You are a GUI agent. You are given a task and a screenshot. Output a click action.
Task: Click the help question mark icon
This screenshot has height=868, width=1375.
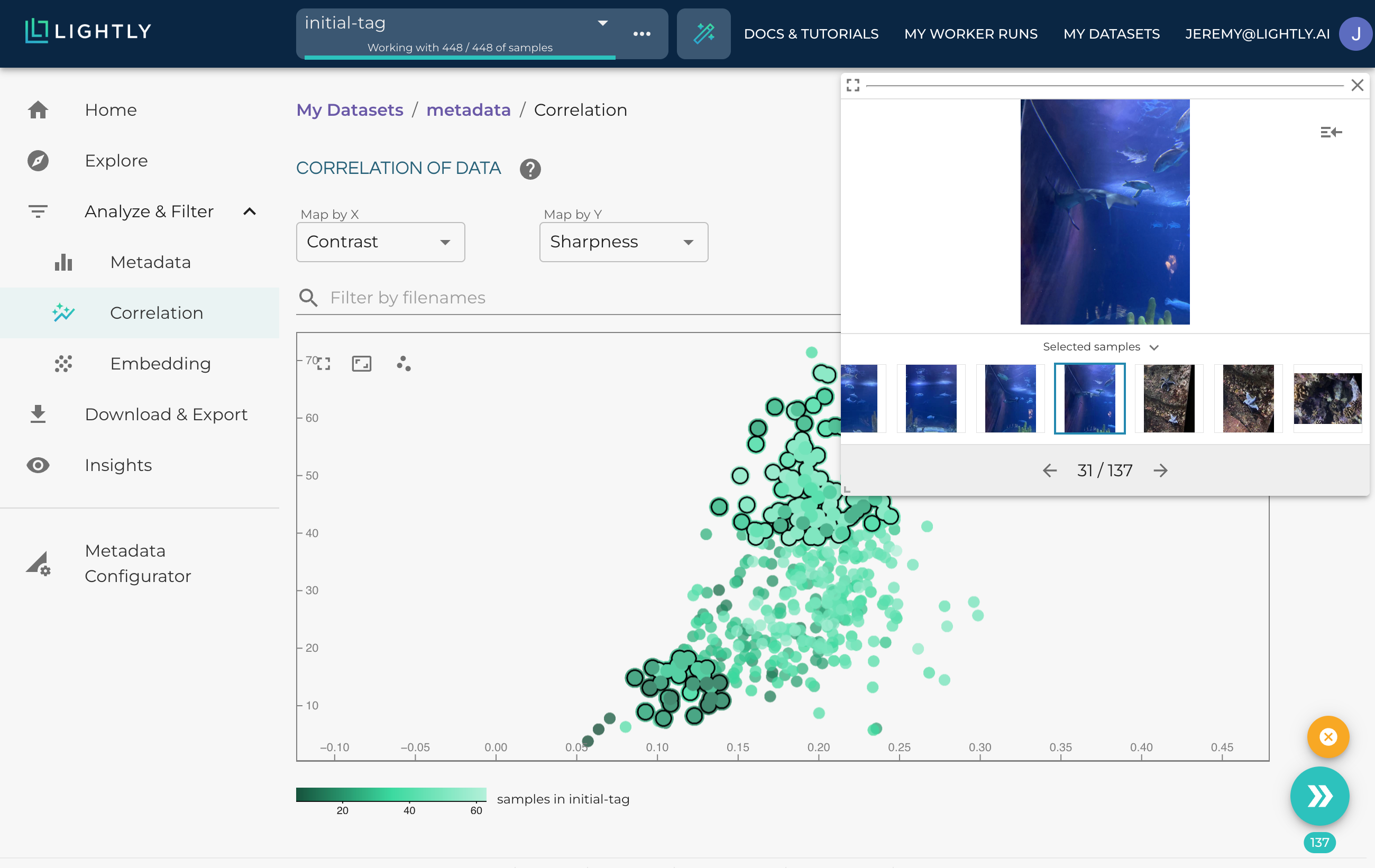tap(529, 168)
